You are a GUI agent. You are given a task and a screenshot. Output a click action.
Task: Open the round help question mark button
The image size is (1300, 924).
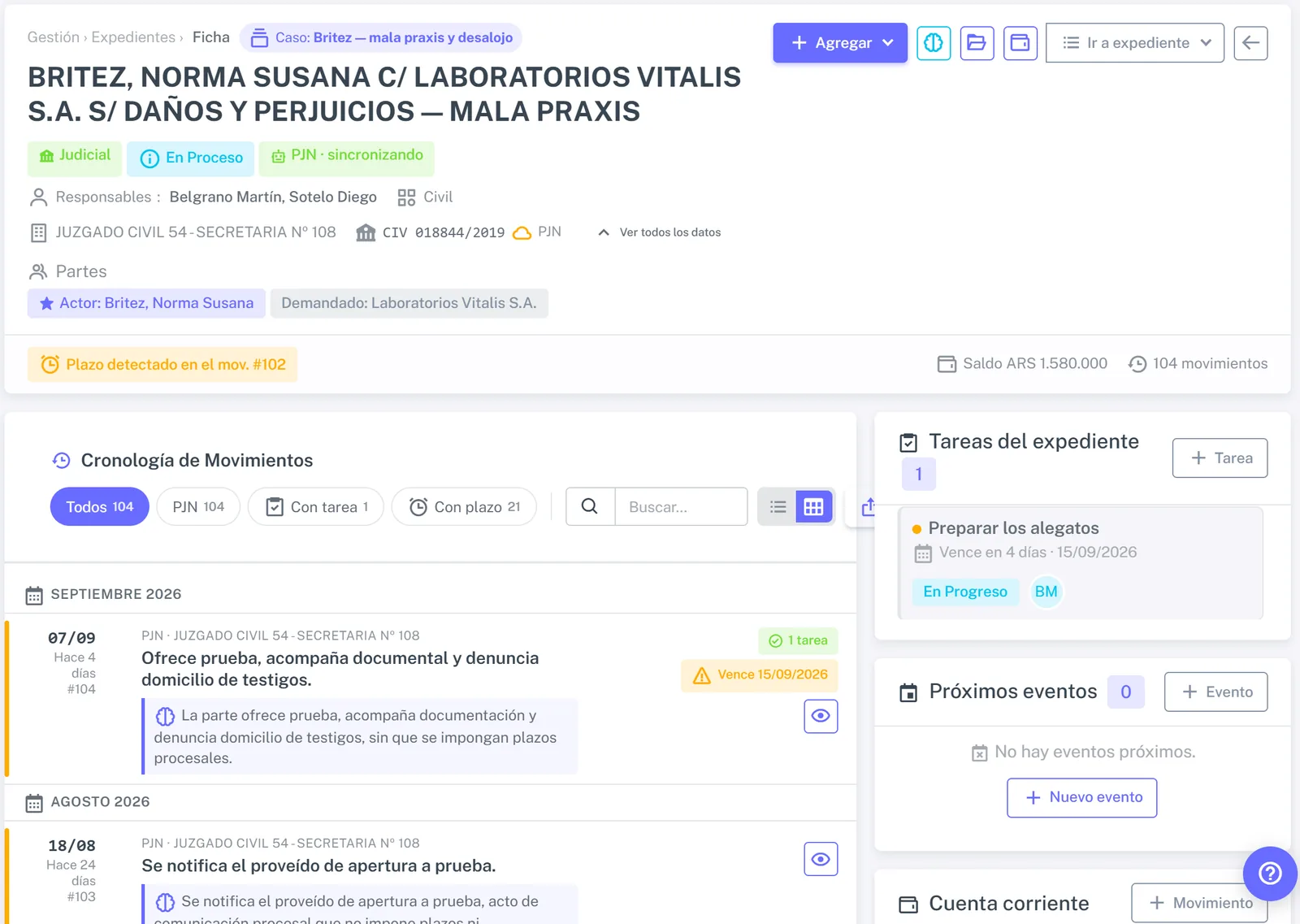[x=1270, y=874]
